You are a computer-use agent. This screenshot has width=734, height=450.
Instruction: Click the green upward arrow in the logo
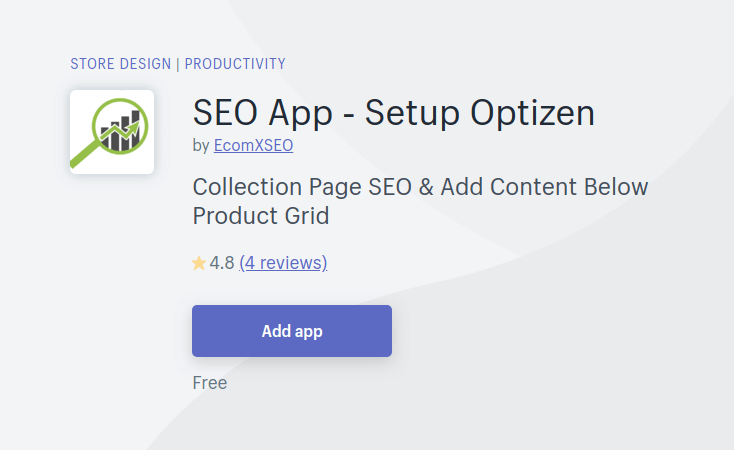point(122,132)
